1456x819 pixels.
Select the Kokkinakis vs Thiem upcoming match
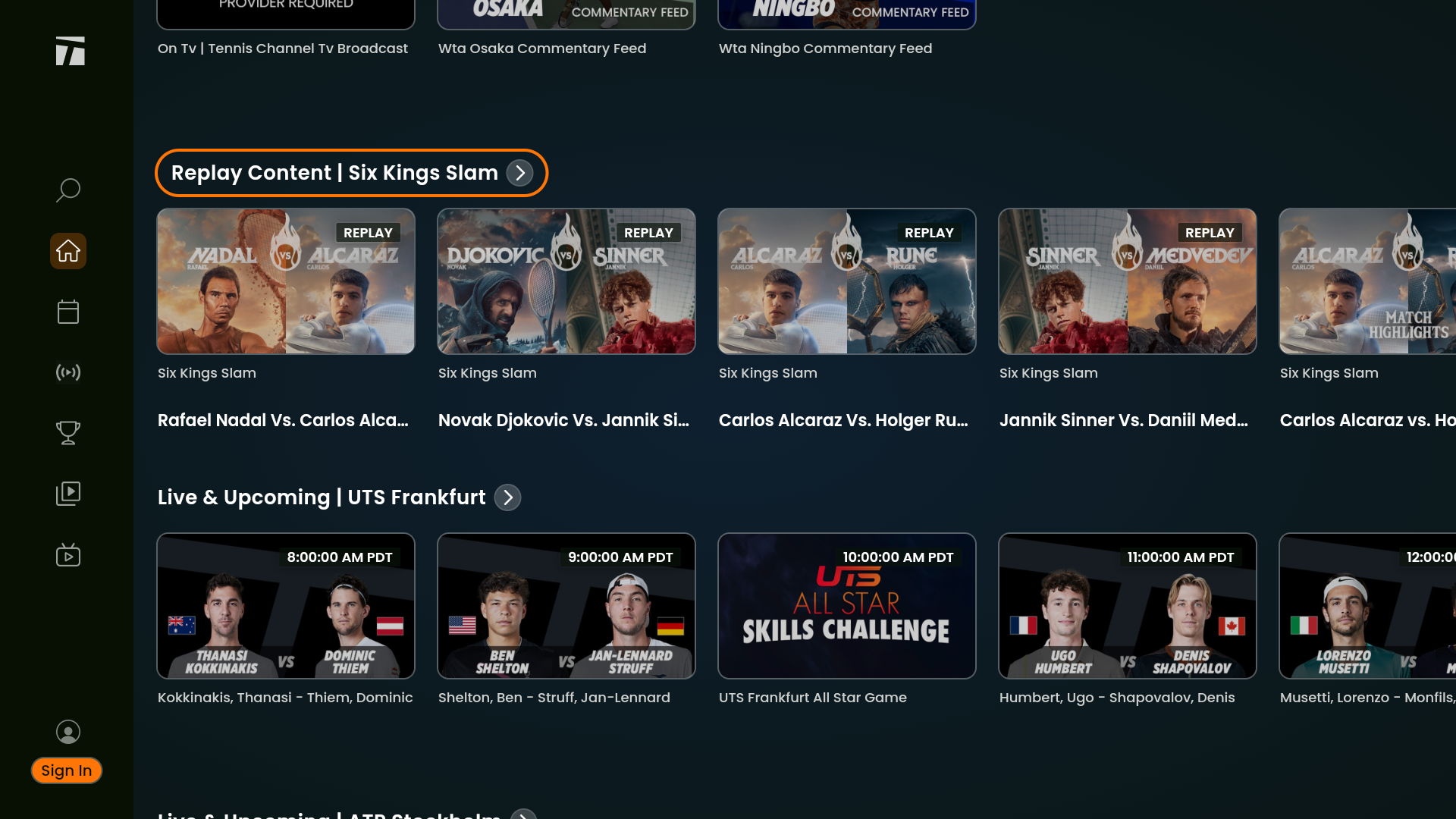[286, 605]
